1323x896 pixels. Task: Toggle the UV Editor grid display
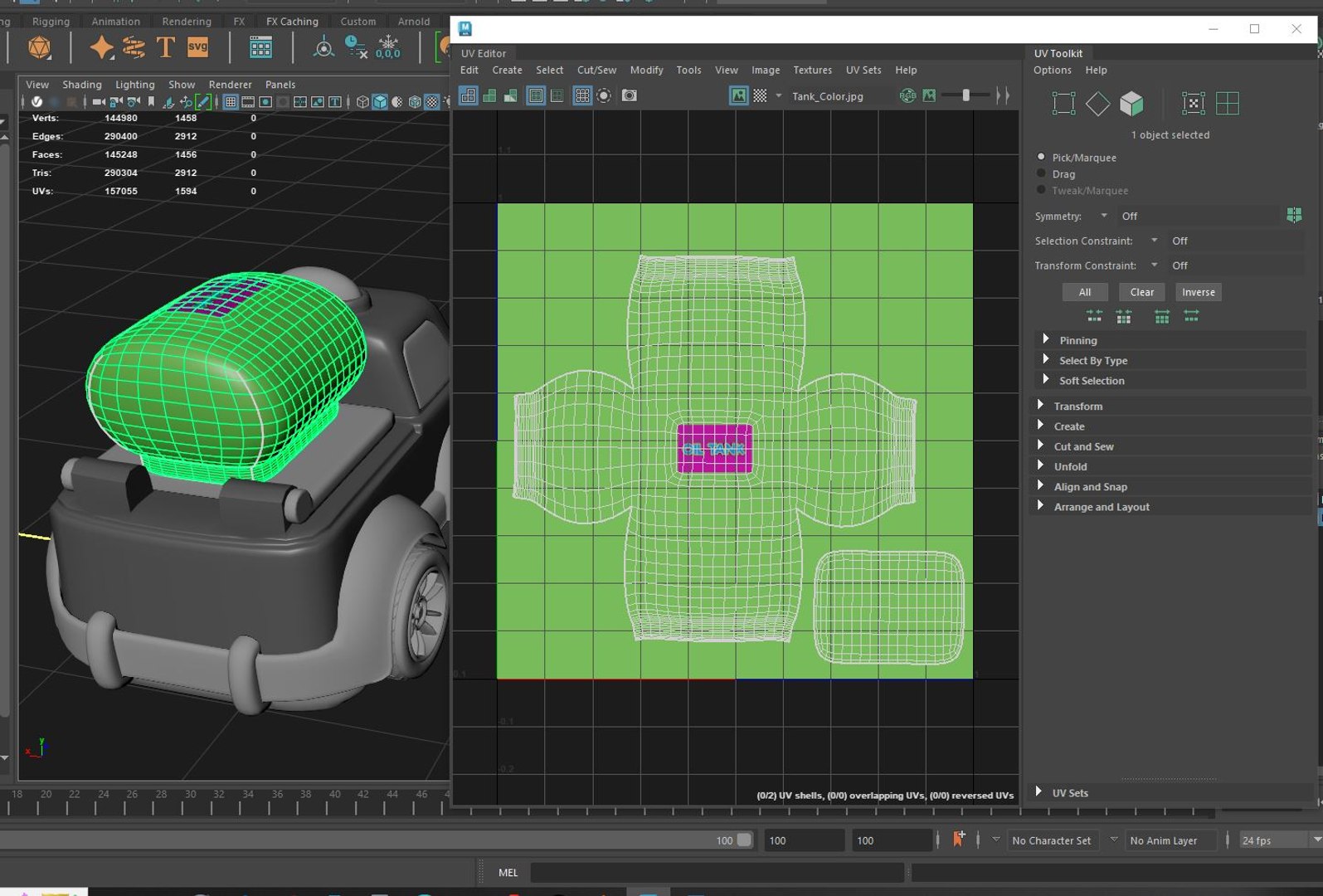(582, 95)
